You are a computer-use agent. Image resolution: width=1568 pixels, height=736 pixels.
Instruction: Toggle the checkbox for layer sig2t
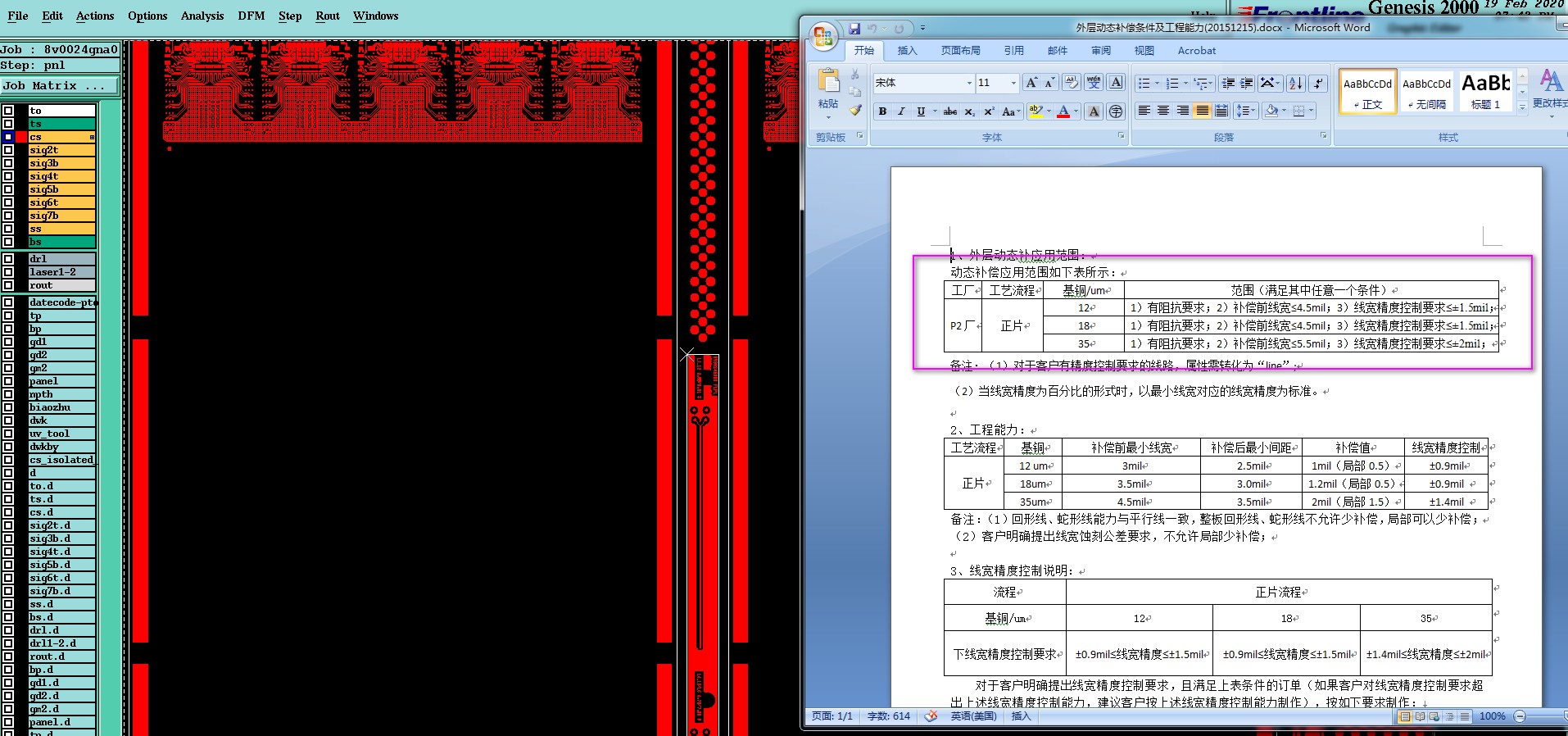coord(8,150)
